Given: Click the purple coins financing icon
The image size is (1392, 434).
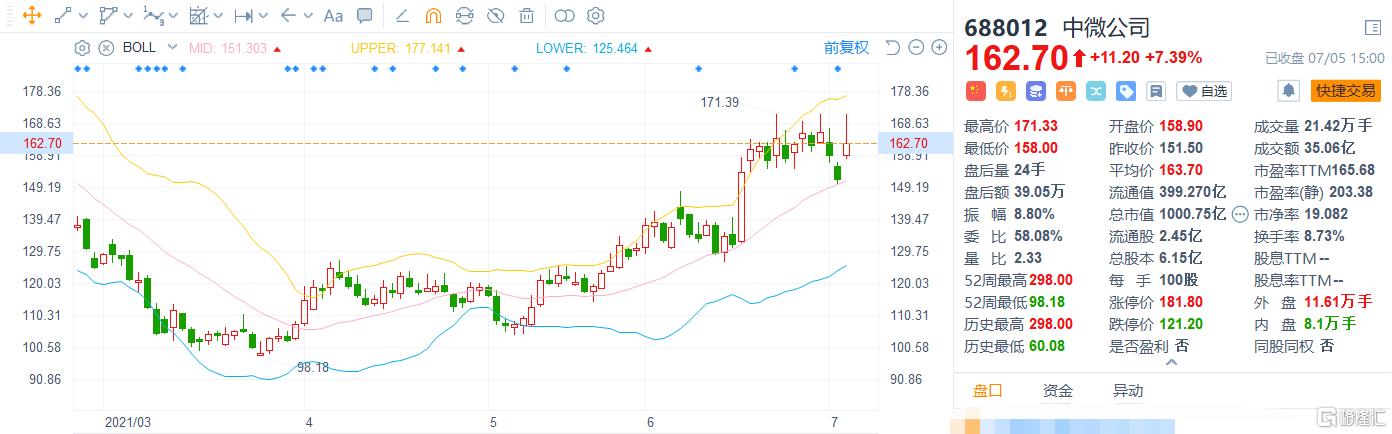Looking at the screenshot, I should point(1035,91).
